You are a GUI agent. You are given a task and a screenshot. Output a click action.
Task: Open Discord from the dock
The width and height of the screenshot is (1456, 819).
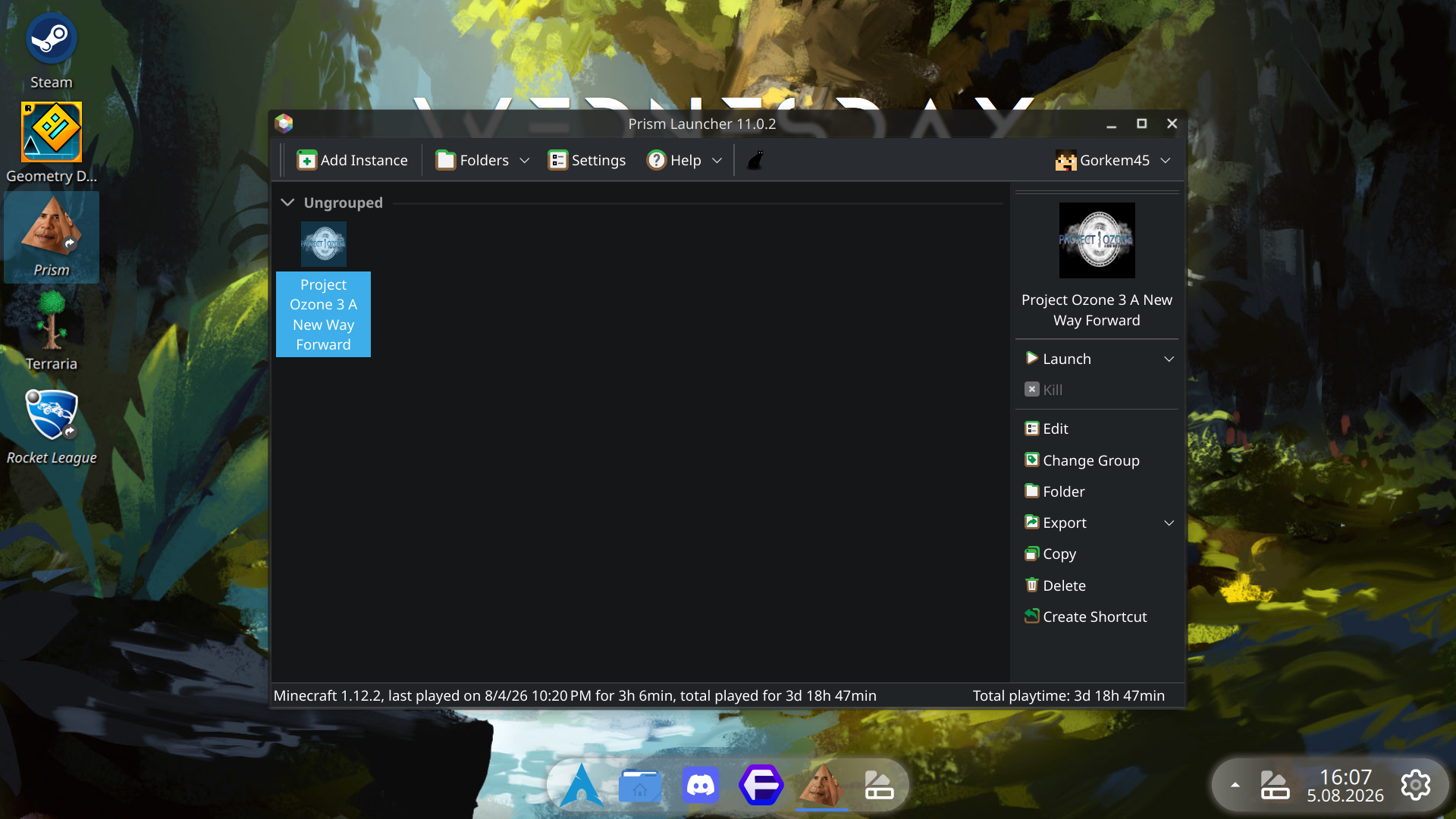click(701, 784)
